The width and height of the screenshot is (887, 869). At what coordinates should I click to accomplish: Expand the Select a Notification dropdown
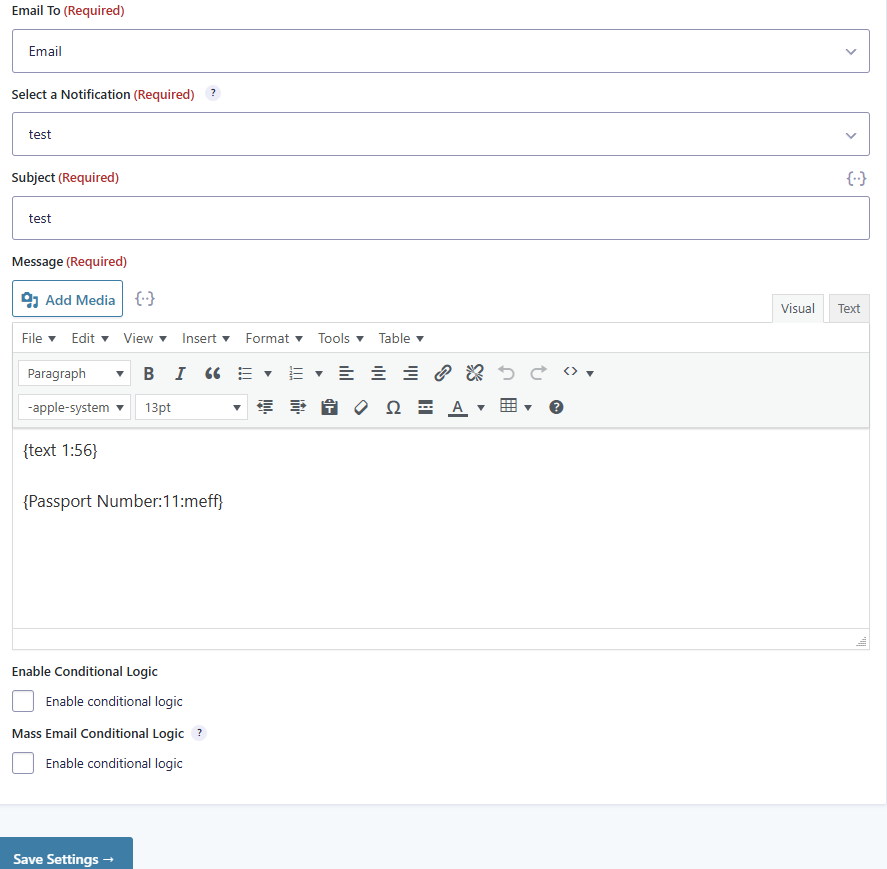(x=440, y=134)
